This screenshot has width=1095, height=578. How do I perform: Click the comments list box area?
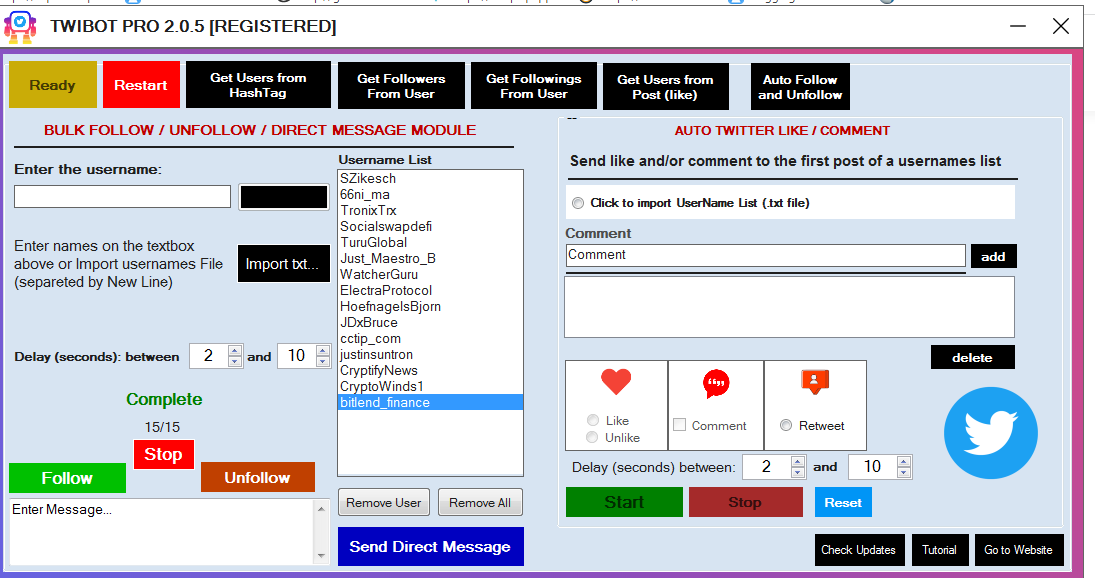click(789, 307)
